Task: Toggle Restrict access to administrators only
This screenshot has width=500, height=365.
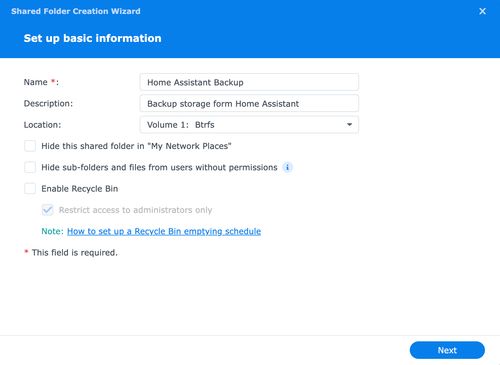Action: tap(47, 210)
